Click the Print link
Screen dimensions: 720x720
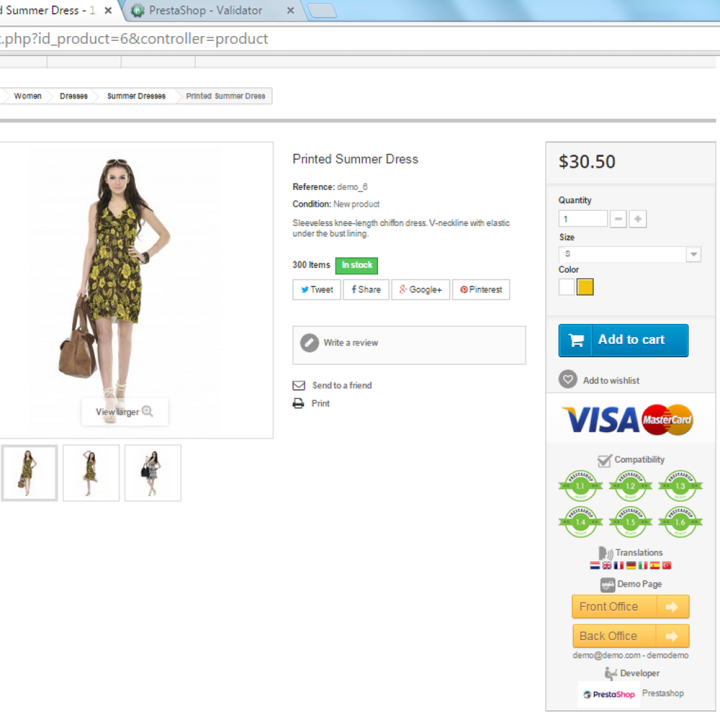321,403
